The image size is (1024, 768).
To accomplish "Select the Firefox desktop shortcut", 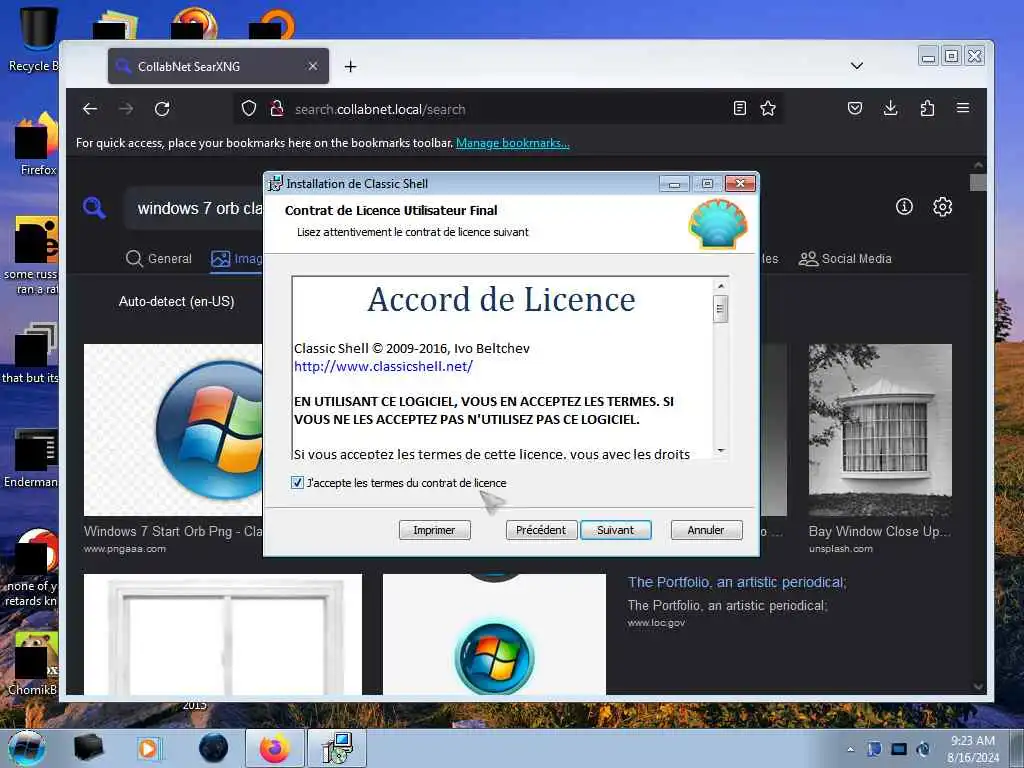I will (36, 144).
